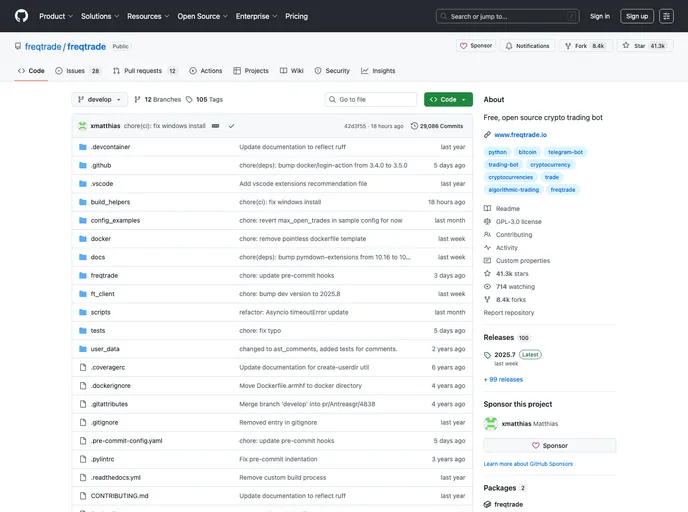
Task: Open the accessibility settings icon in header
Action: pos(666,16)
